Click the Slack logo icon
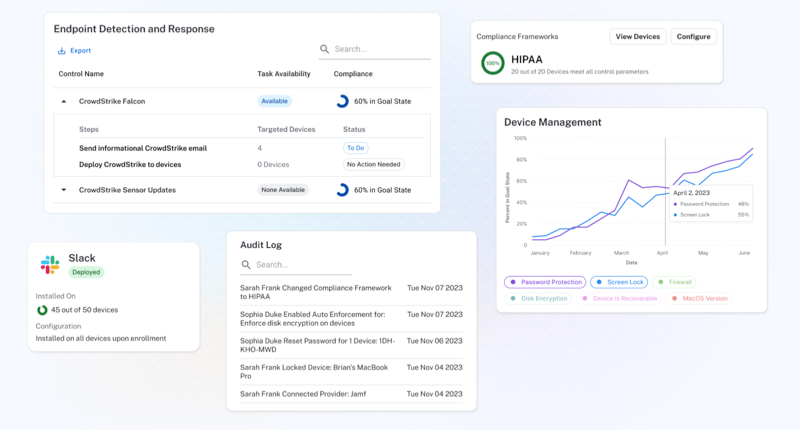Viewport: 800px width, 430px height. click(50, 265)
